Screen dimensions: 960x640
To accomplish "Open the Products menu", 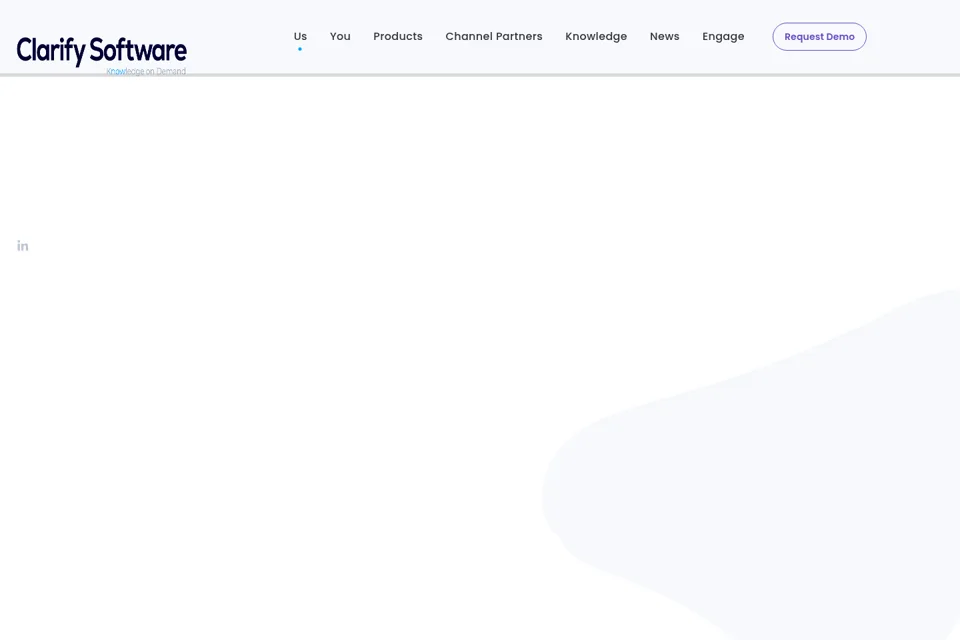I will click(x=398, y=36).
